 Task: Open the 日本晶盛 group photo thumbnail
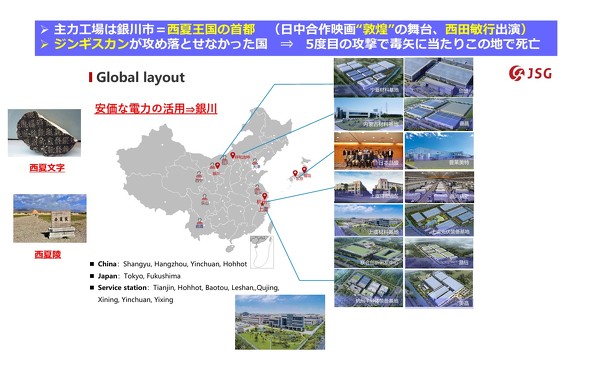click(368, 150)
